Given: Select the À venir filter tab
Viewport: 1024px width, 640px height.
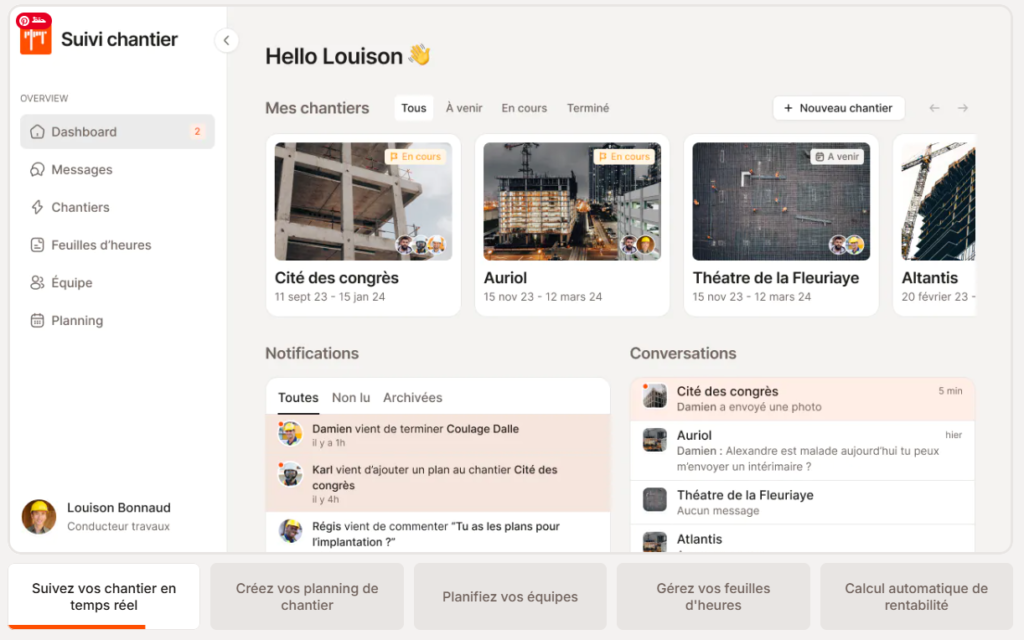Looking at the screenshot, I should coord(464,108).
